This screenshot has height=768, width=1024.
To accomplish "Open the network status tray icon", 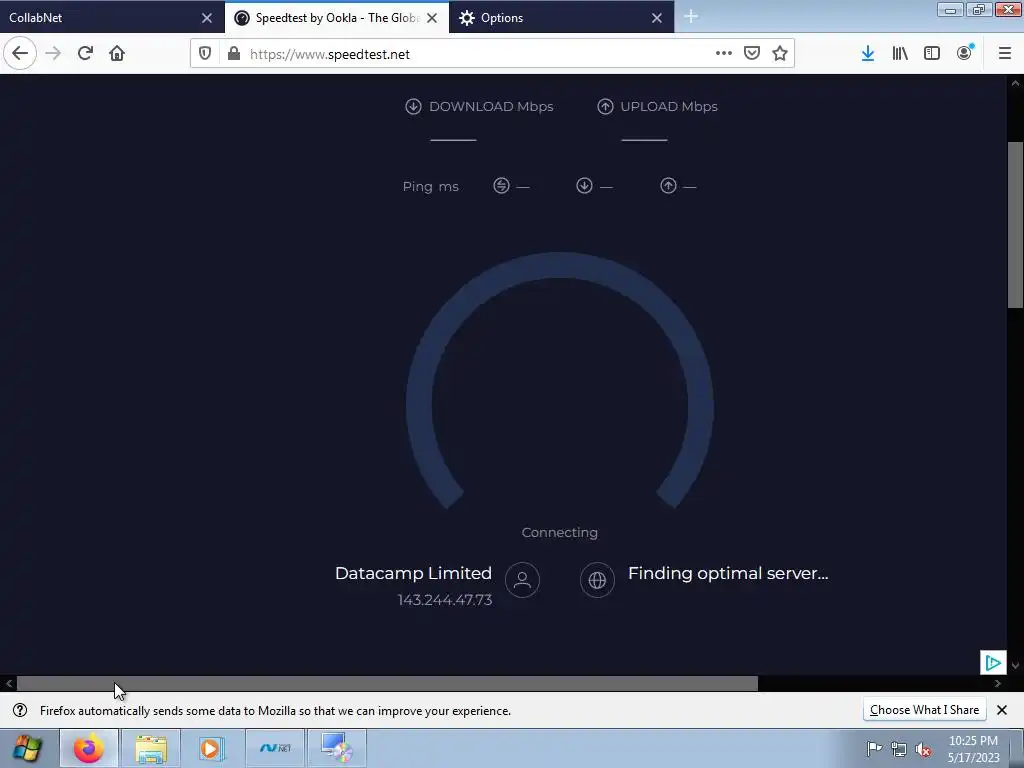I will [x=899, y=749].
